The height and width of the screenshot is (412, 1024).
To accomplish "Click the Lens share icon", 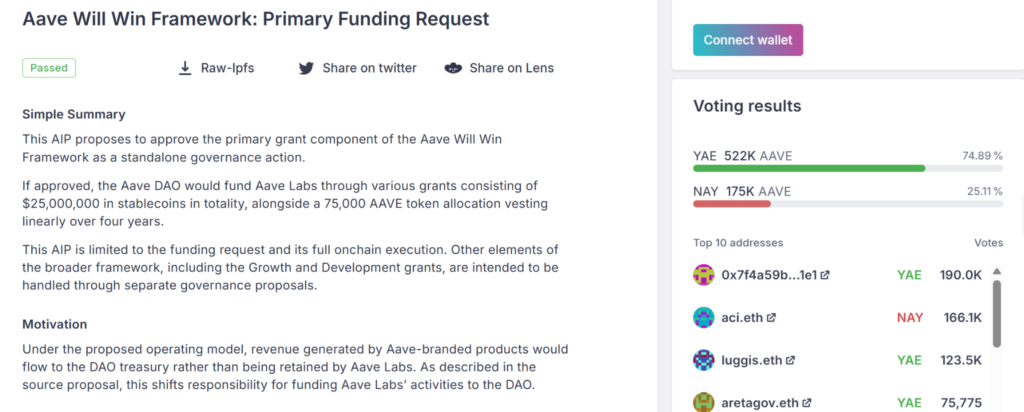I will coord(454,68).
